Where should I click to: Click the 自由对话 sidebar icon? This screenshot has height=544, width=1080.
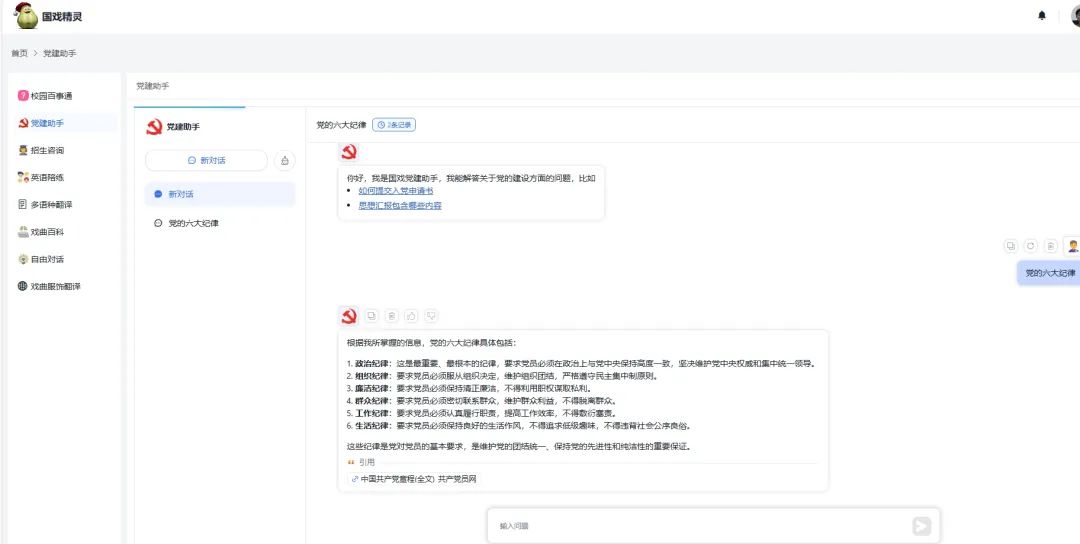click(x=23, y=259)
